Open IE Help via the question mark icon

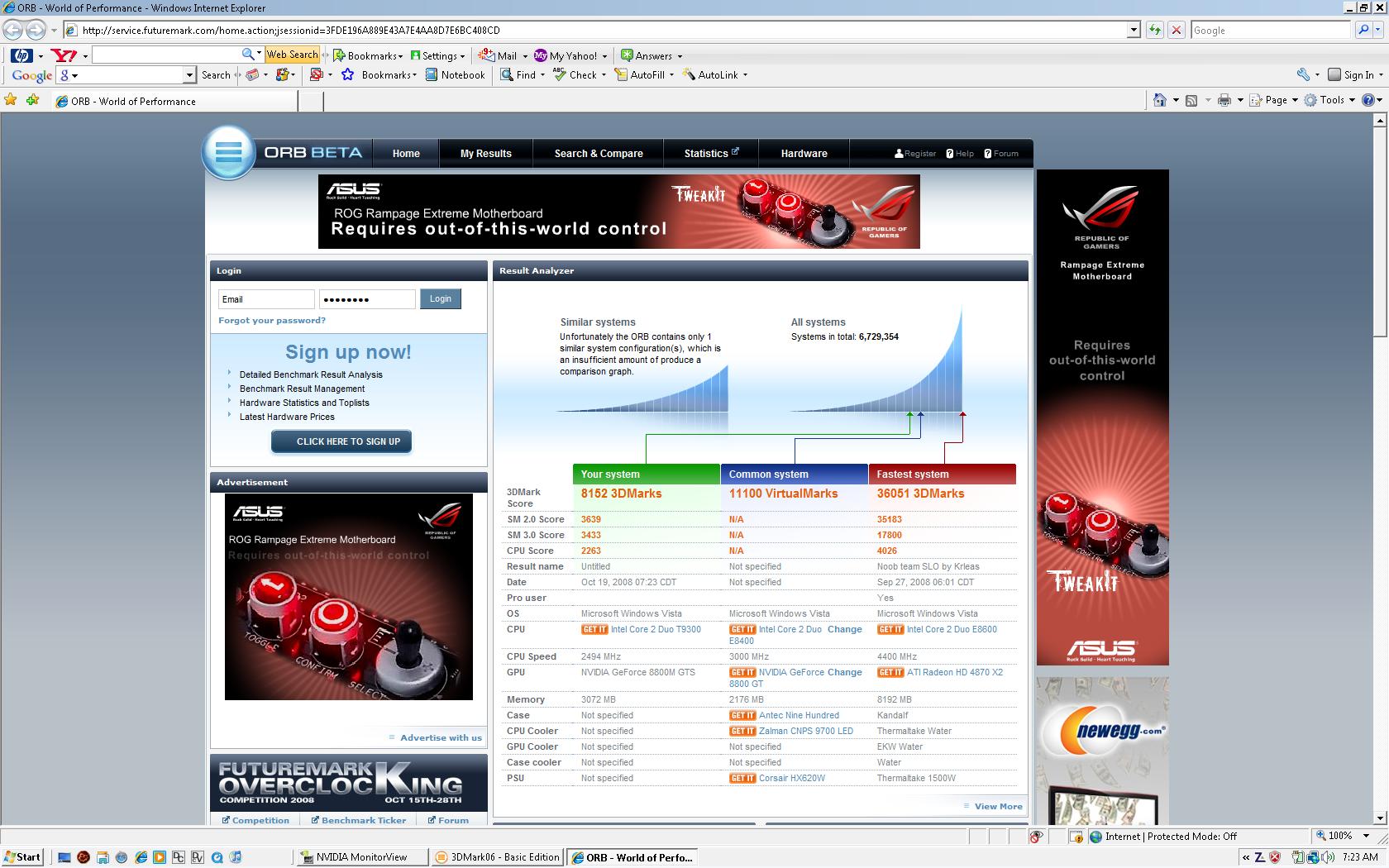pyautogui.click(x=1368, y=100)
